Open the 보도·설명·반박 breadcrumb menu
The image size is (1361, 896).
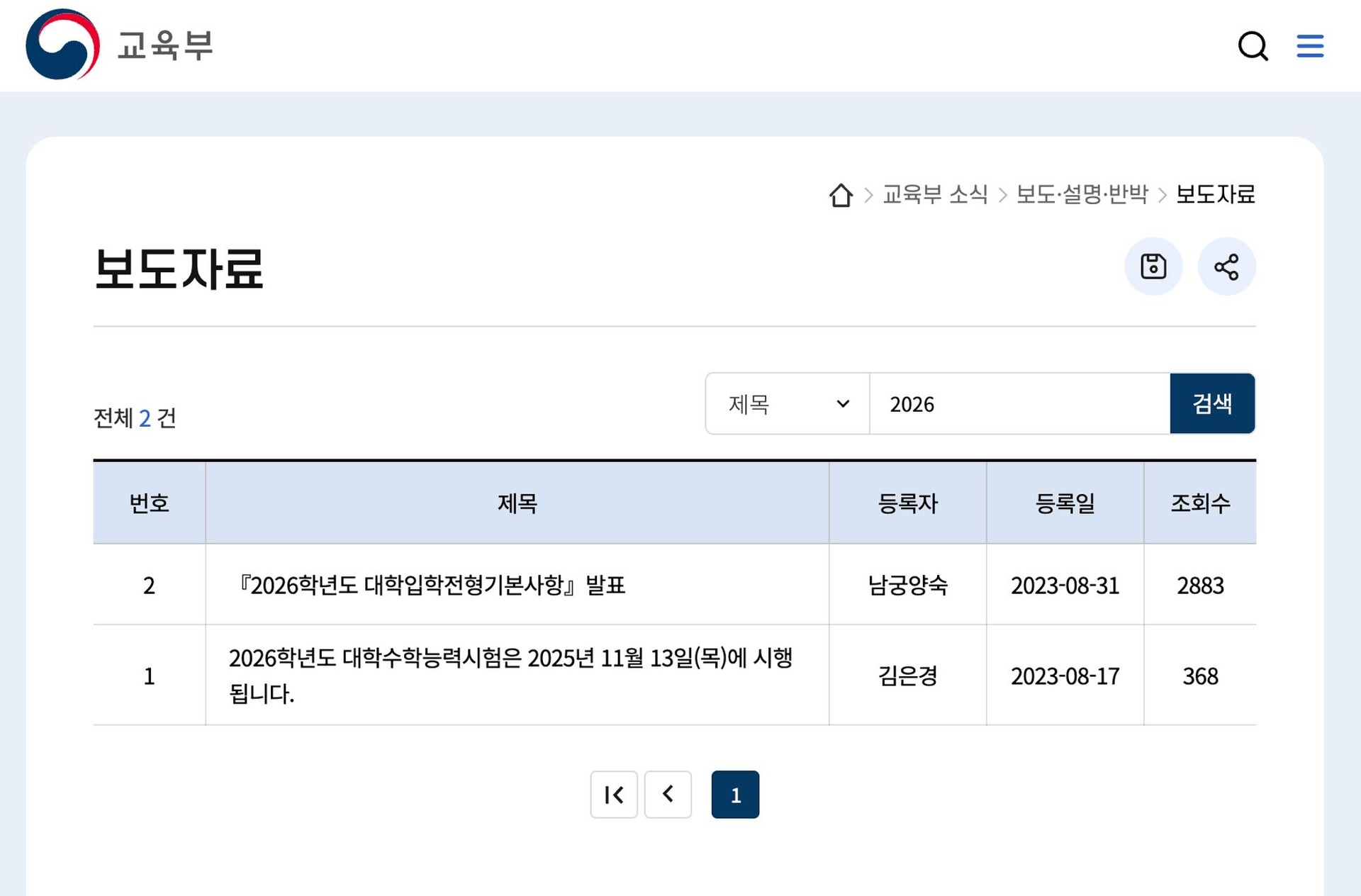[x=1083, y=196]
